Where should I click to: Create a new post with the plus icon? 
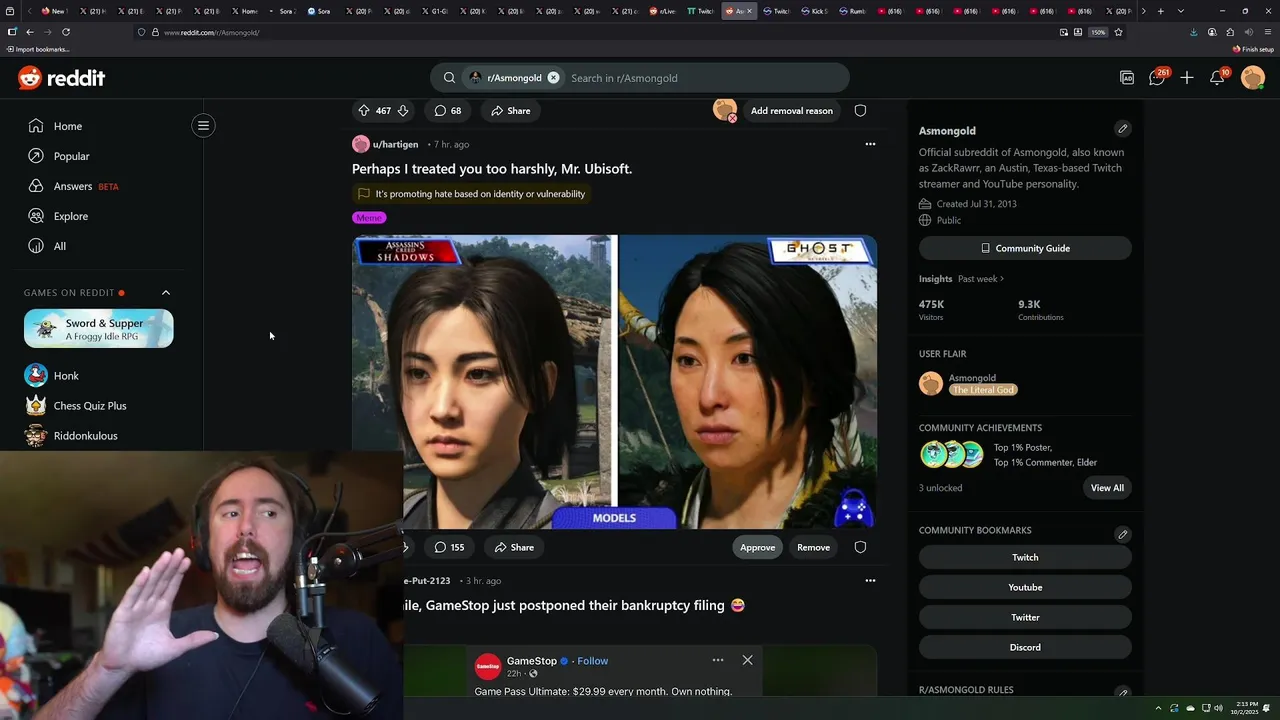(1187, 78)
